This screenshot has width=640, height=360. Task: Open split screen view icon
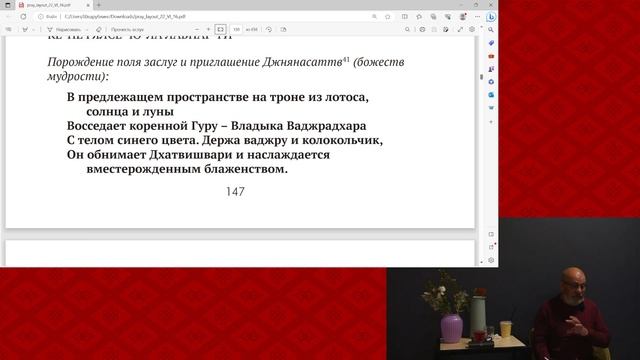click(x=404, y=17)
